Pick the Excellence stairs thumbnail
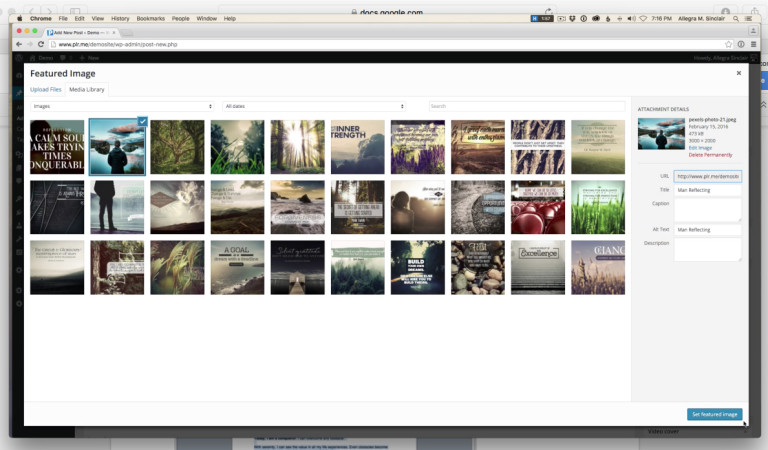Image resolution: width=768 pixels, height=450 pixels. [538, 267]
